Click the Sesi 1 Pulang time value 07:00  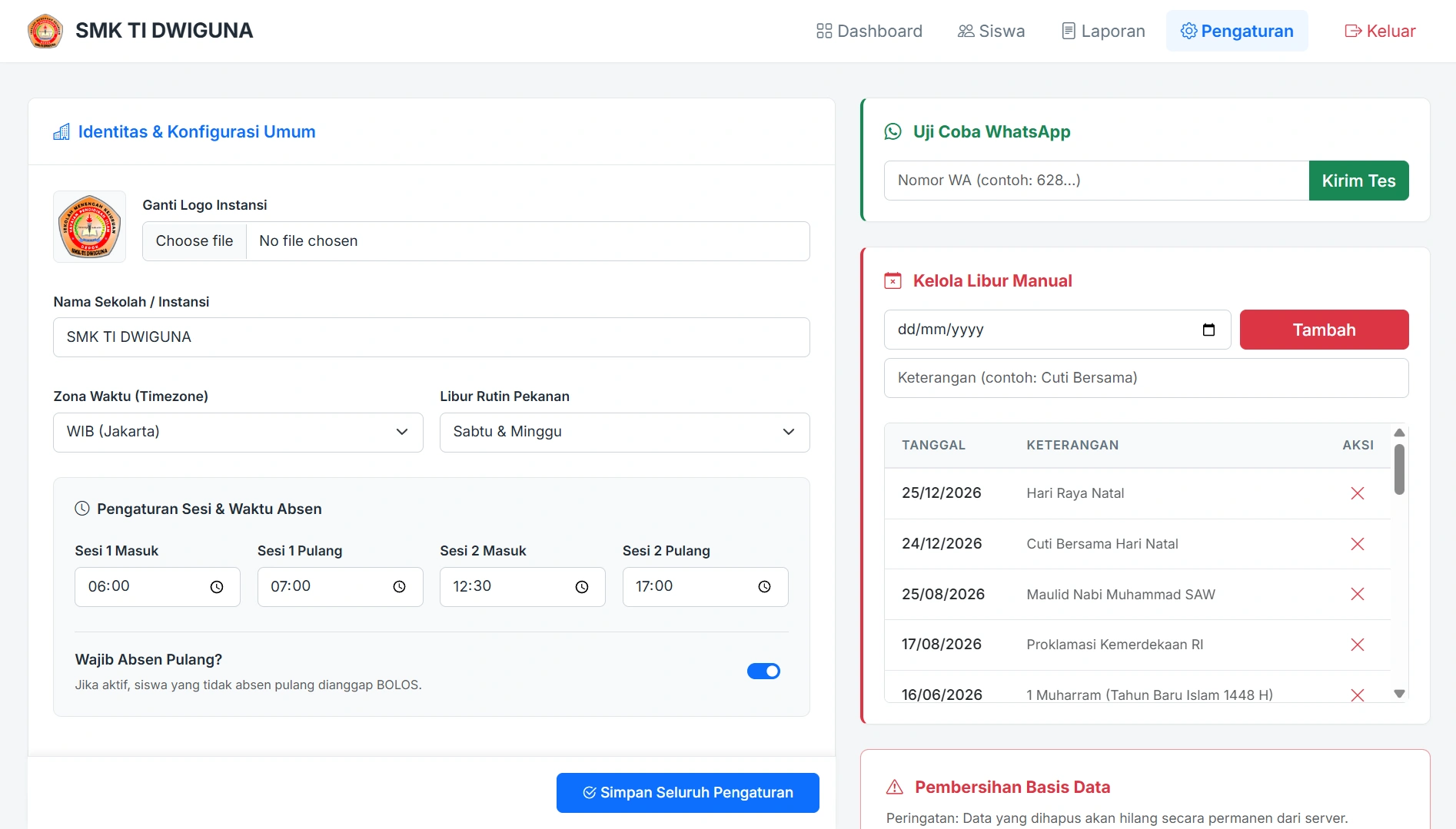[x=291, y=586]
